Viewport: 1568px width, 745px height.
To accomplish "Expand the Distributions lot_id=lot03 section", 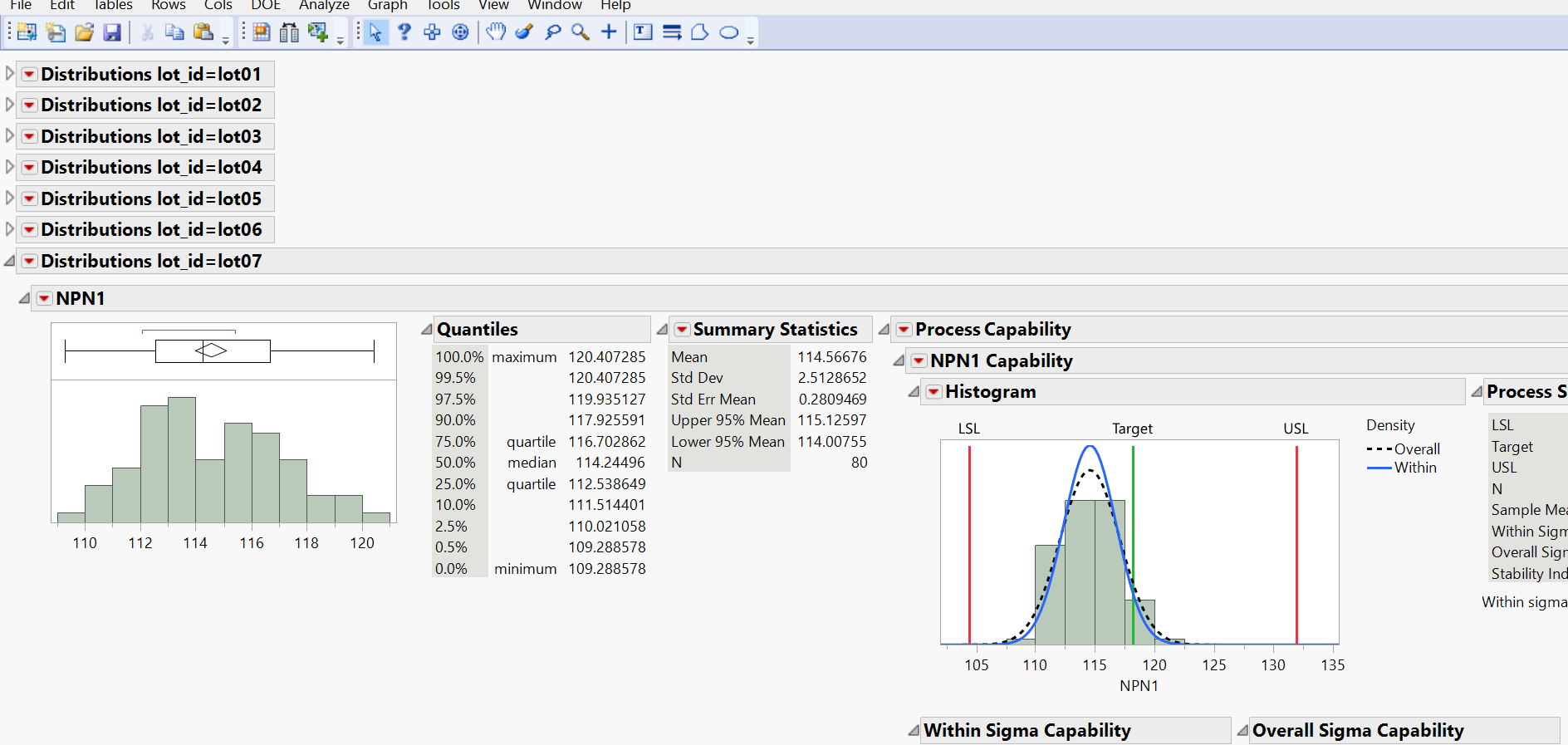I will pos(10,136).
